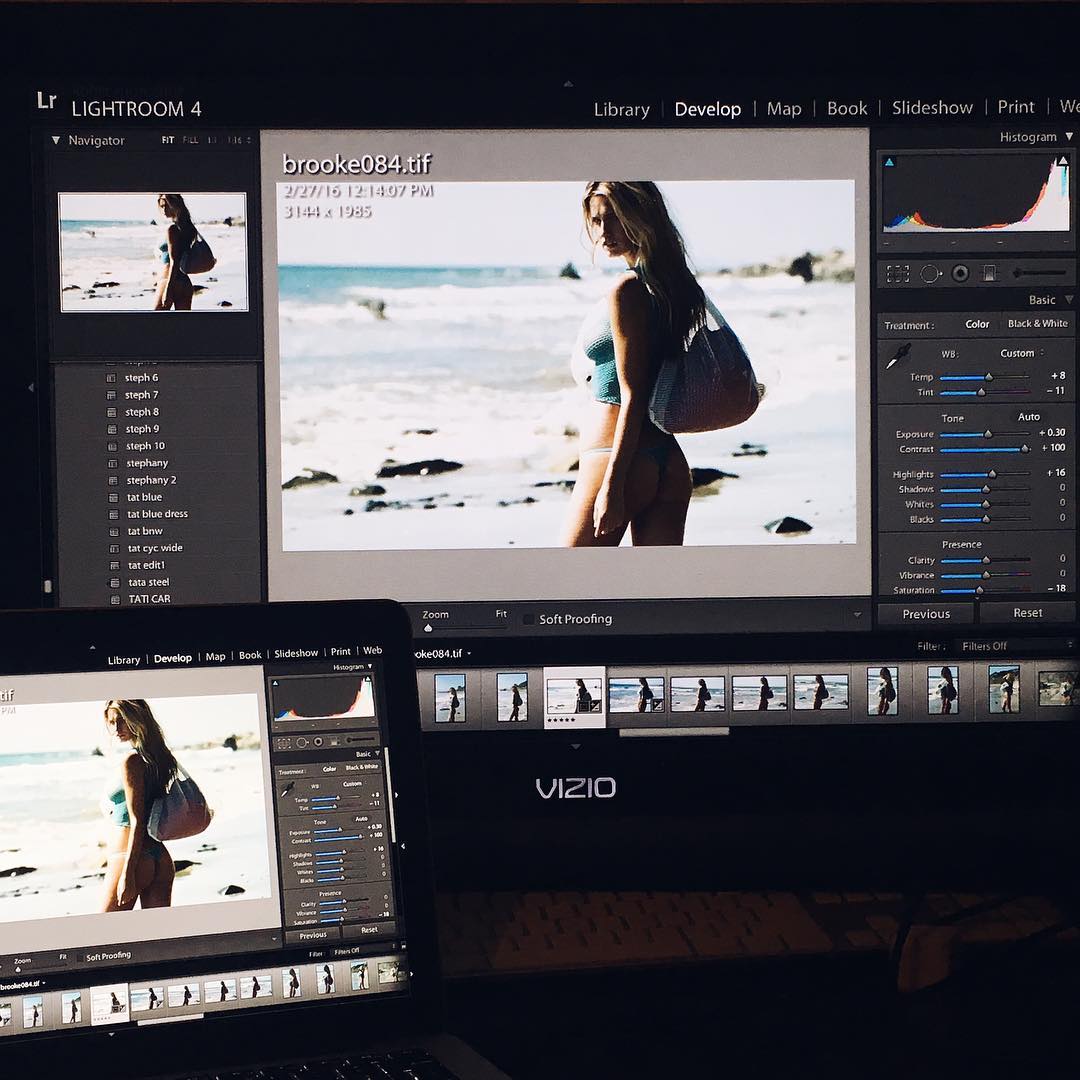
Task: Open the WB Custom preset dropdown
Action: (x=1021, y=353)
